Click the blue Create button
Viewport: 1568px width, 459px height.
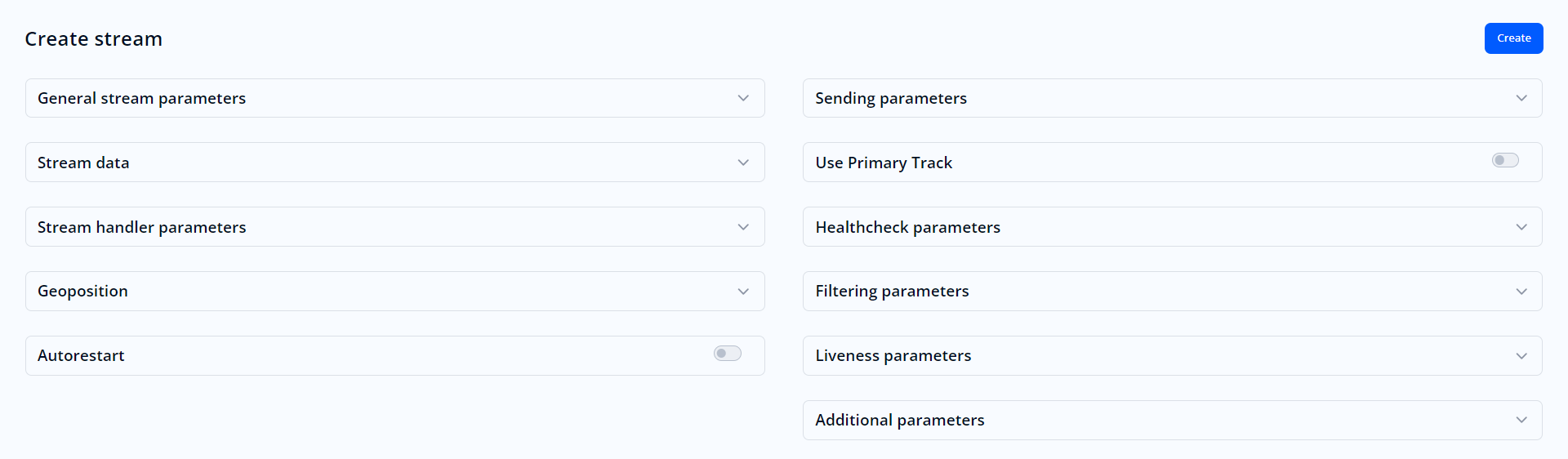pyautogui.click(x=1513, y=38)
